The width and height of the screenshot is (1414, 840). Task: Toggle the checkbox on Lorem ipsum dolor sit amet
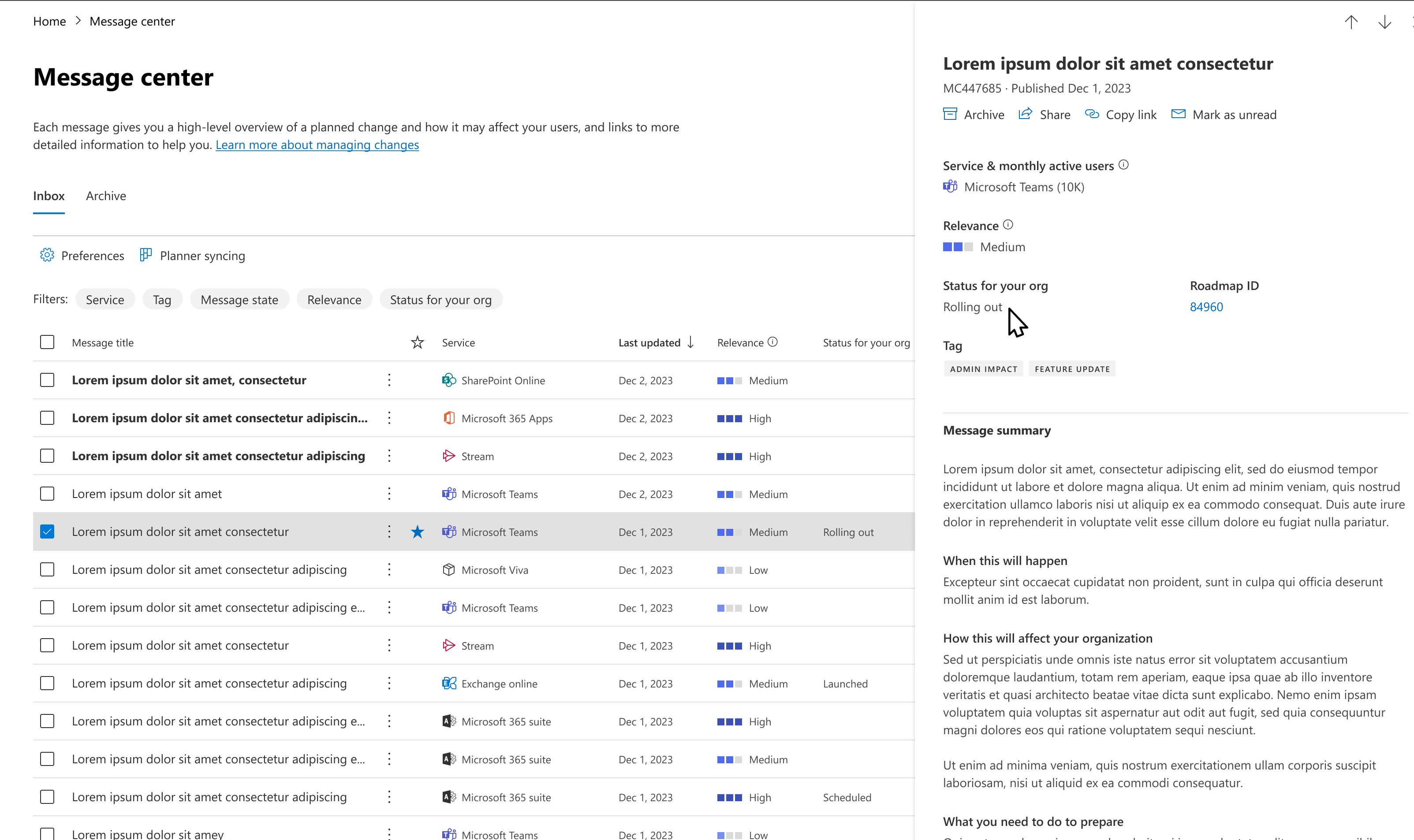tap(47, 494)
